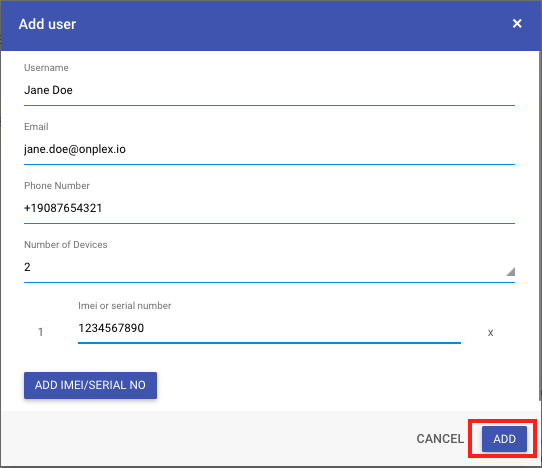Viewport: 542px width, 468px height.
Task: Remove IMEI entry 1 with x icon
Action: (x=490, y=333)
